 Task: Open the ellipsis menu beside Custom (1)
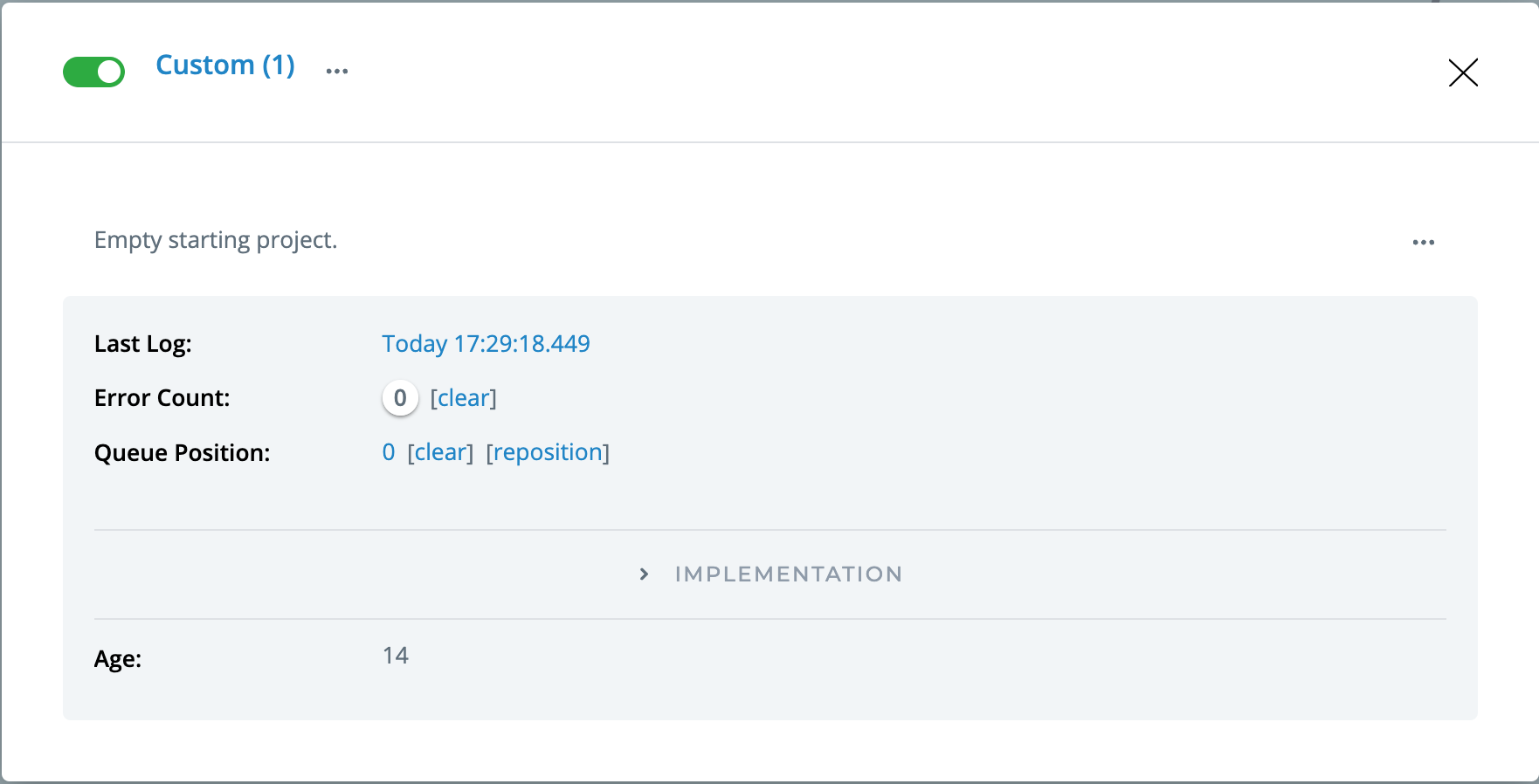click(337, 72)
